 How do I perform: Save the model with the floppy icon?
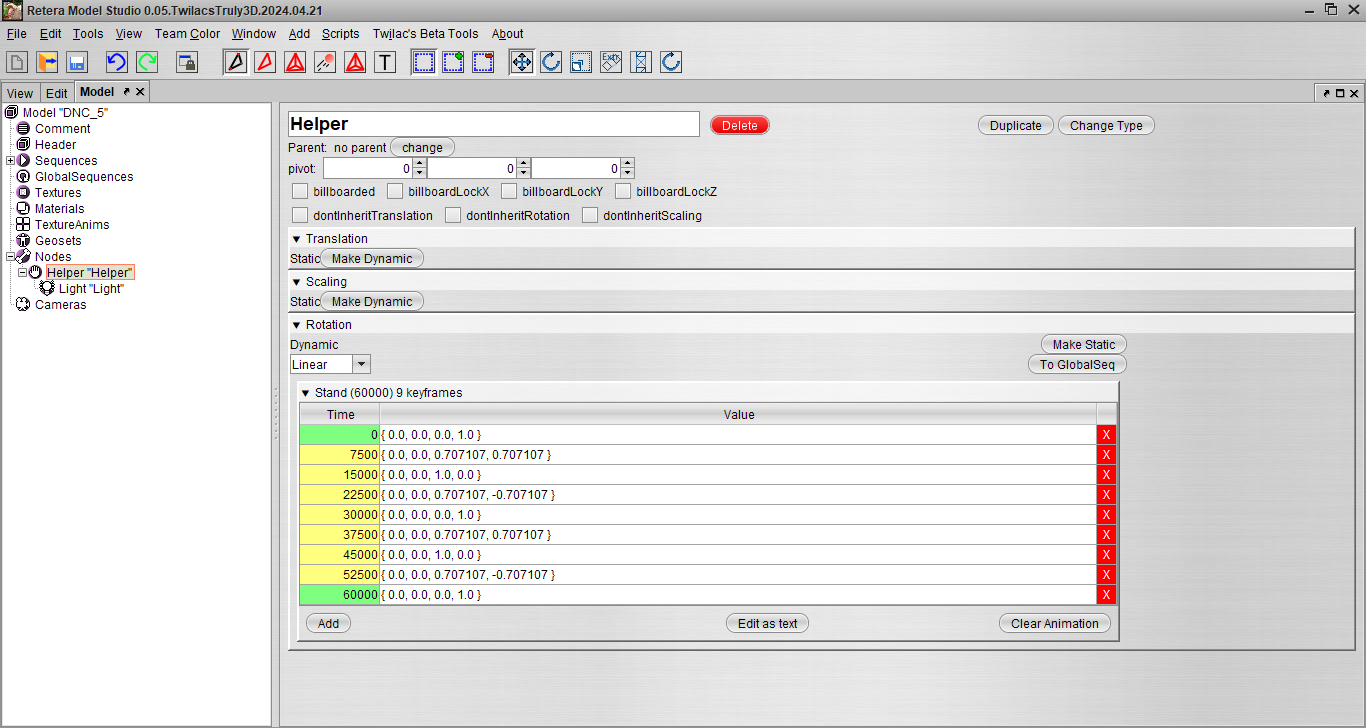pos(77,62)
